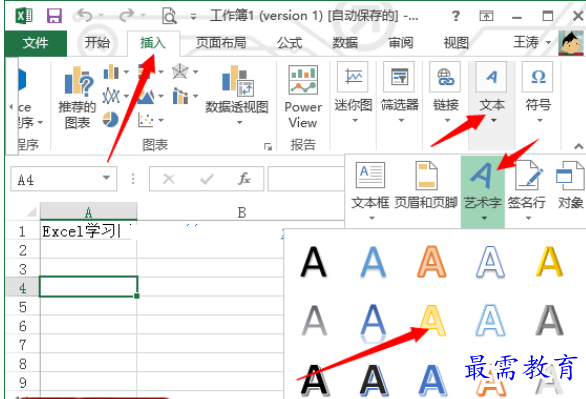Select column B header

[241, 212]
